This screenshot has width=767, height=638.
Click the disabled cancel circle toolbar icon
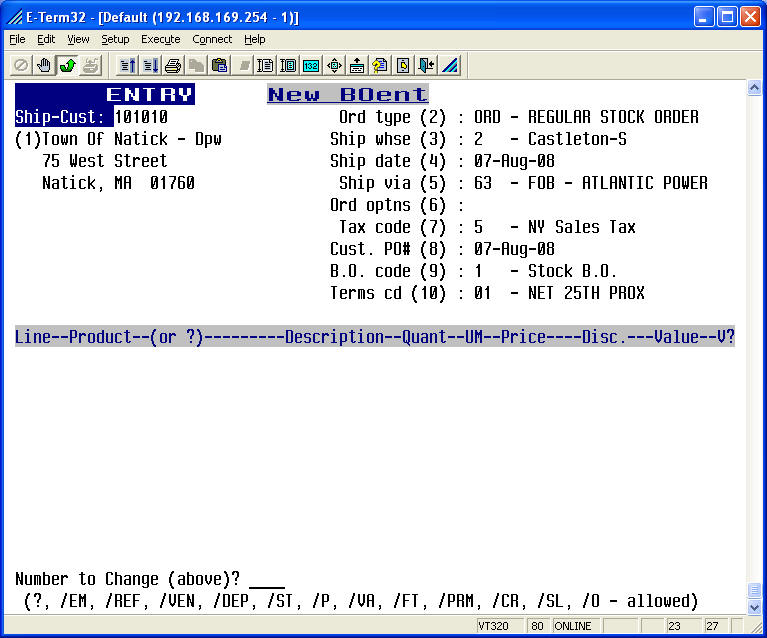tap(21, 65)
